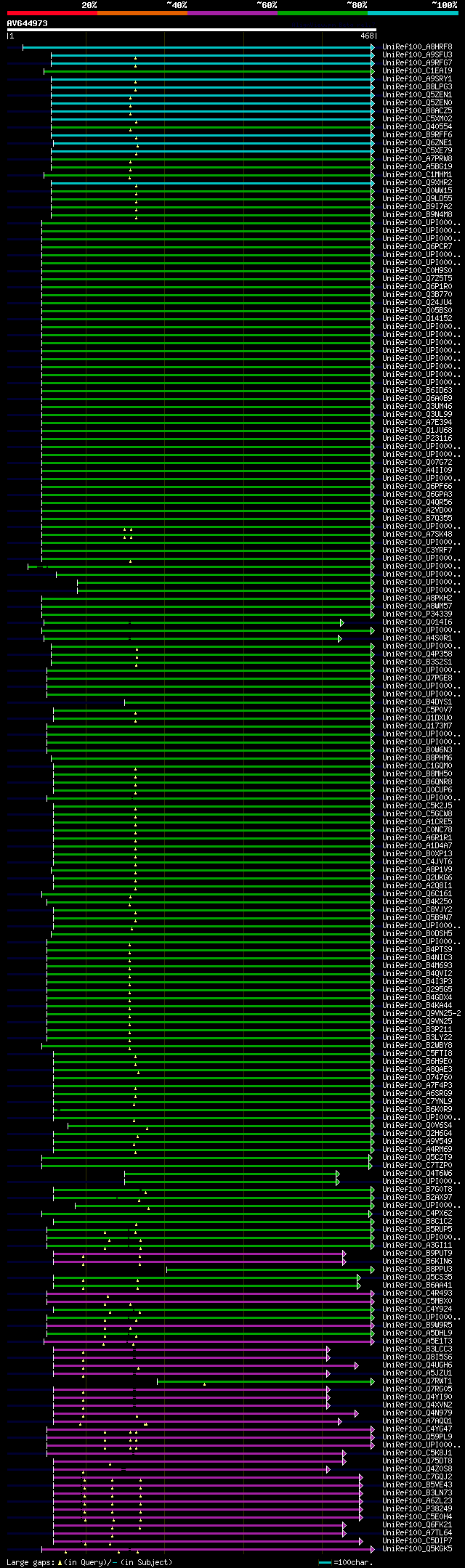
Task: Select UniRef100_A7PRW8 label
Action: [417, 159]
